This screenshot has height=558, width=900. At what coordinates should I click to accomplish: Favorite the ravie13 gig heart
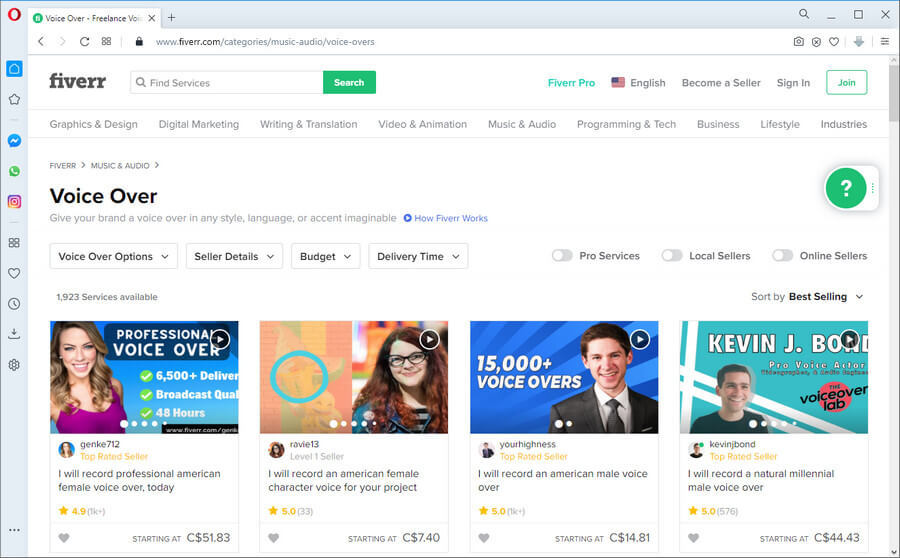pos(274,538)
